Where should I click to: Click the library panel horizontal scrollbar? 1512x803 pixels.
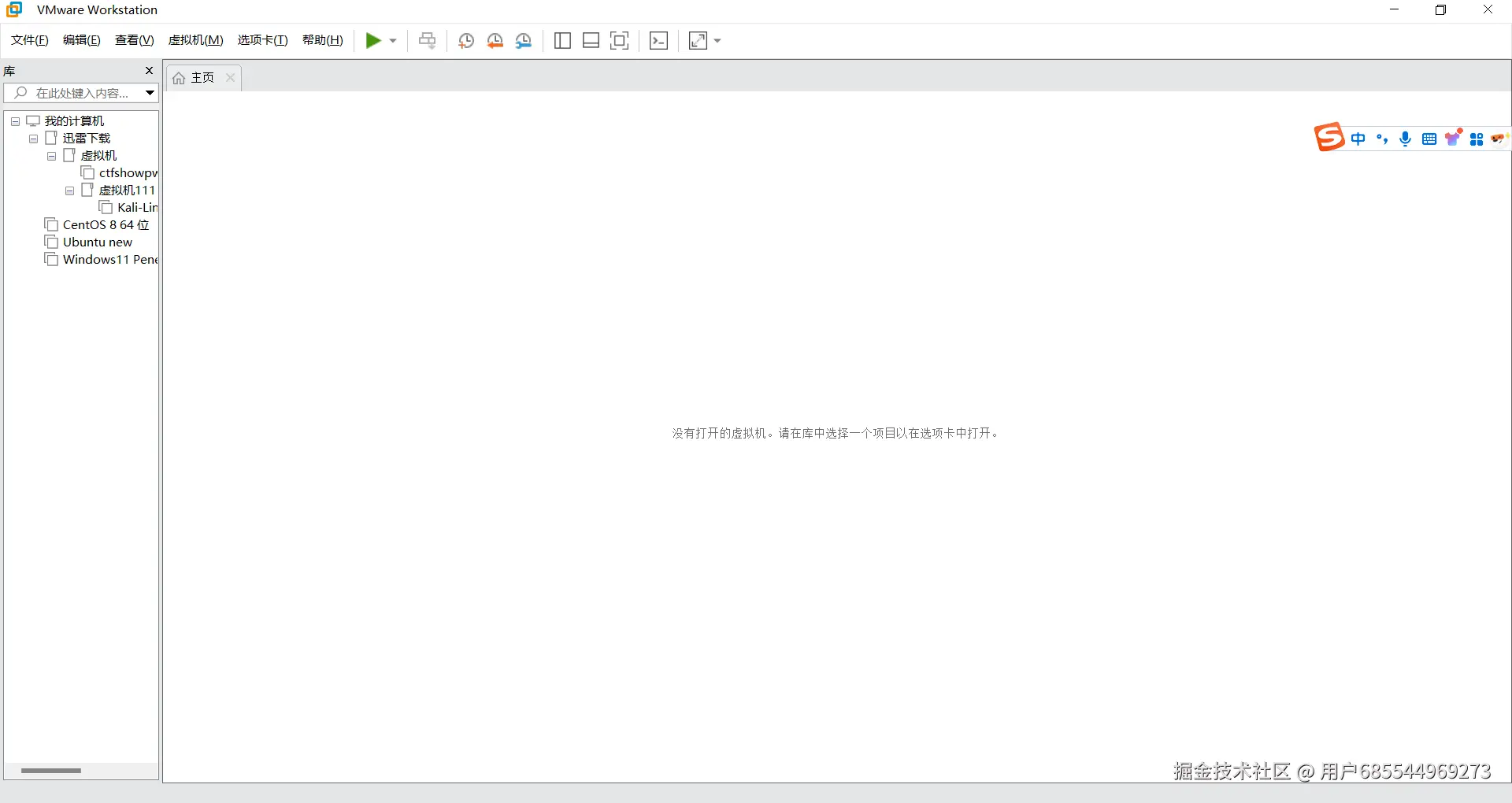point(51,771)
